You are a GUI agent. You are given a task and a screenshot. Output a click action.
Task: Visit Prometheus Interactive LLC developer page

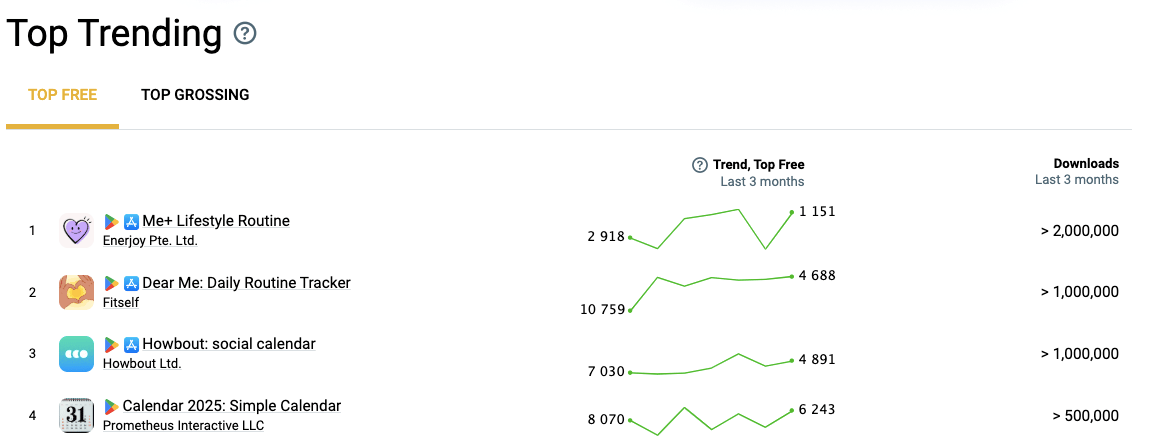tap(183, 426)
